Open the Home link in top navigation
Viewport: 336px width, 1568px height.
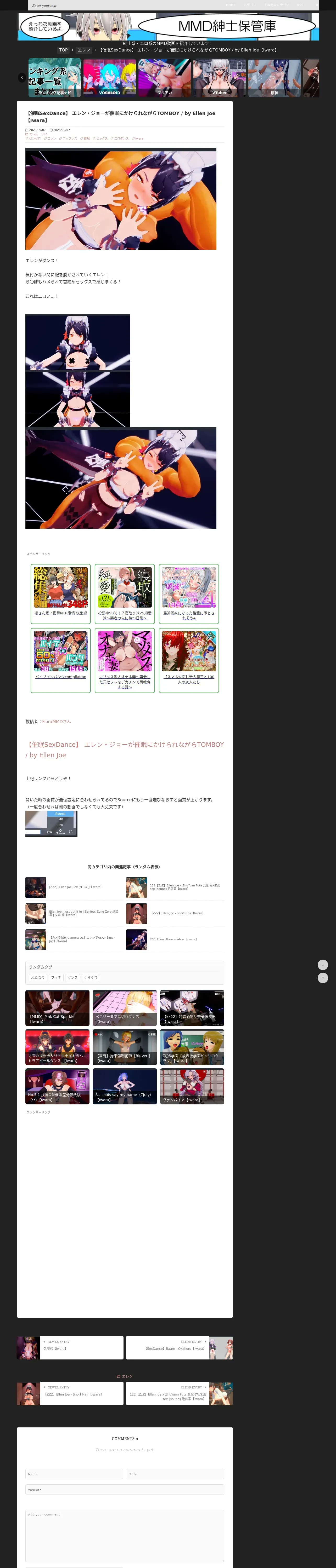click(x=231, y=5)
